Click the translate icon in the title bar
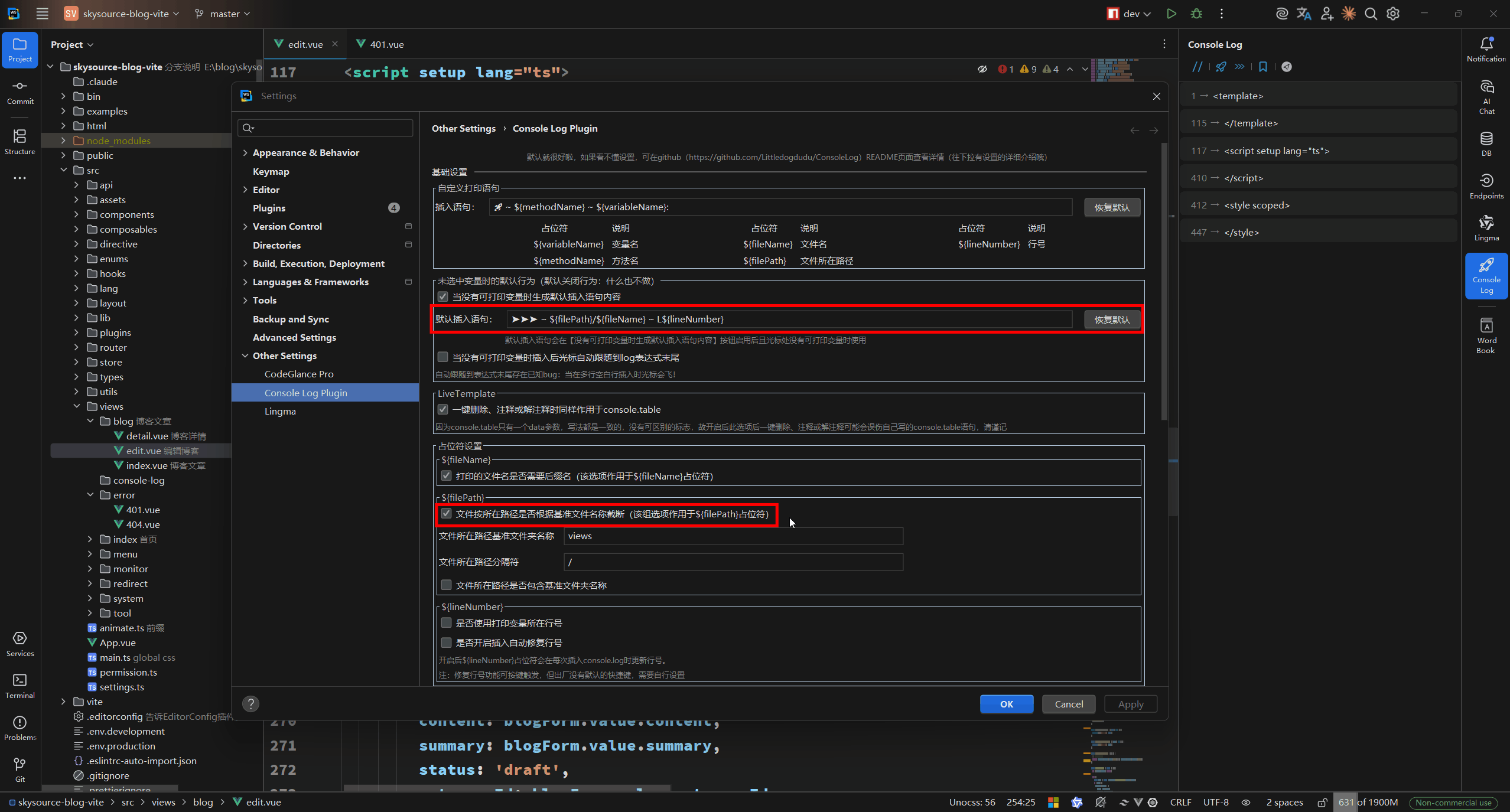 (1304, 14)
